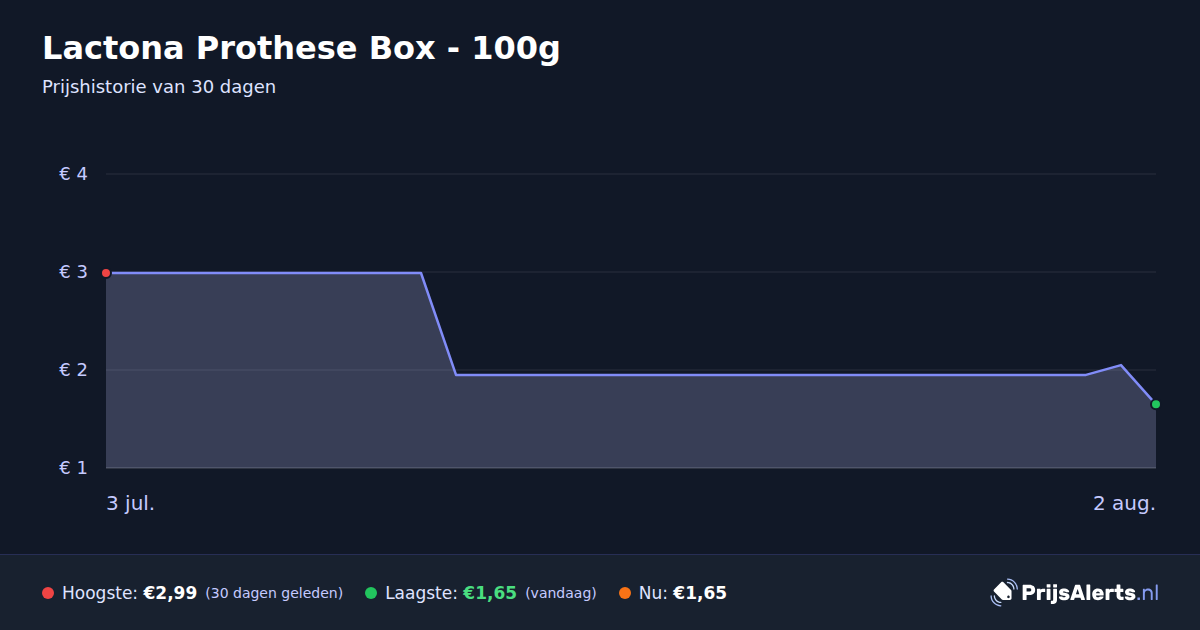The width and height of the screenshot is (1200, 630).
Task: Click the Lactona Prothese Box title
Action: (x=301, y=48)
